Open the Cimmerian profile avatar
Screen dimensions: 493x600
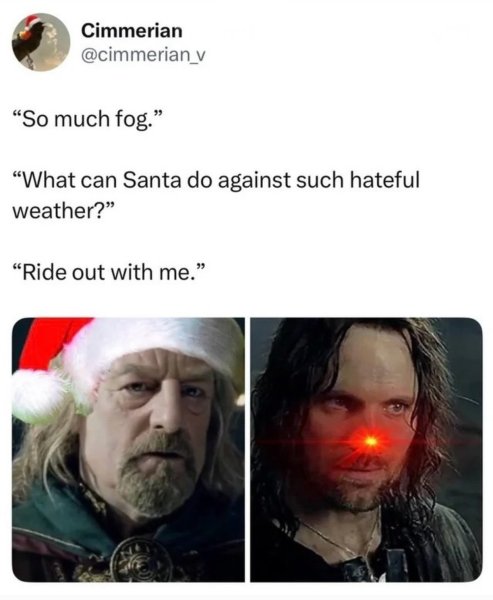[x=41, y=42]
